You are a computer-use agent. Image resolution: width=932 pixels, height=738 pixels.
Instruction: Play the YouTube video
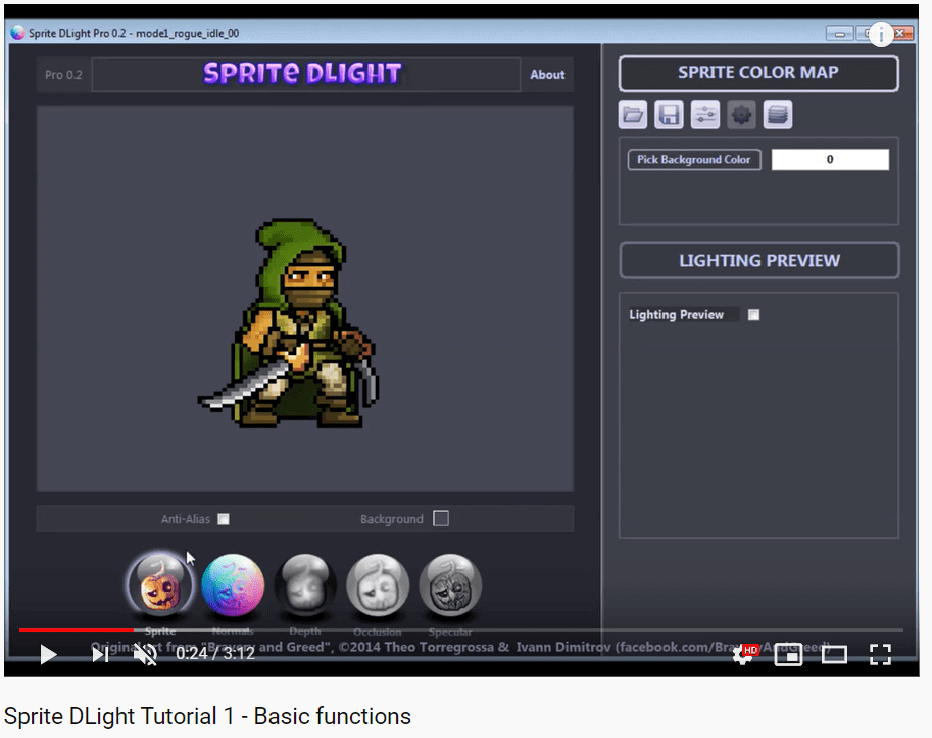click(x=48, y=654)
